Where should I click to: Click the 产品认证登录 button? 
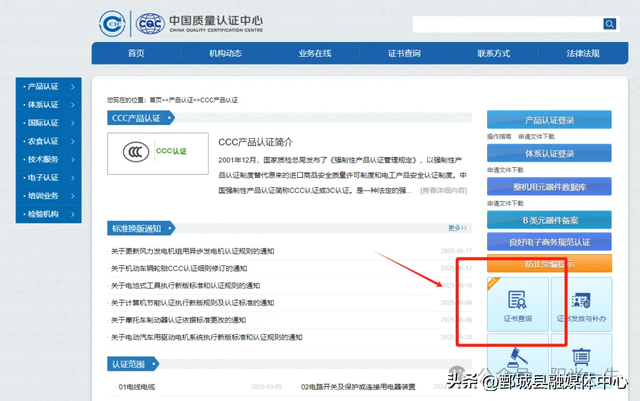[549, 120]
